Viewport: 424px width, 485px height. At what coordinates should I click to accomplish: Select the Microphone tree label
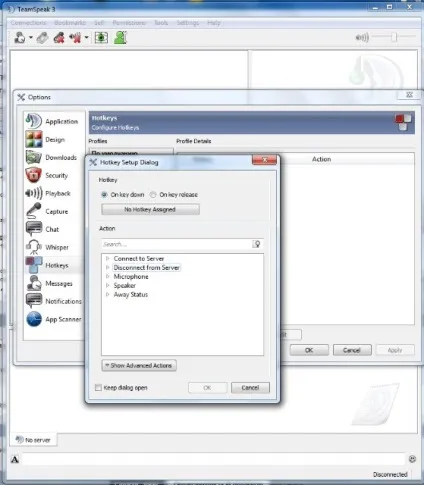131,277
